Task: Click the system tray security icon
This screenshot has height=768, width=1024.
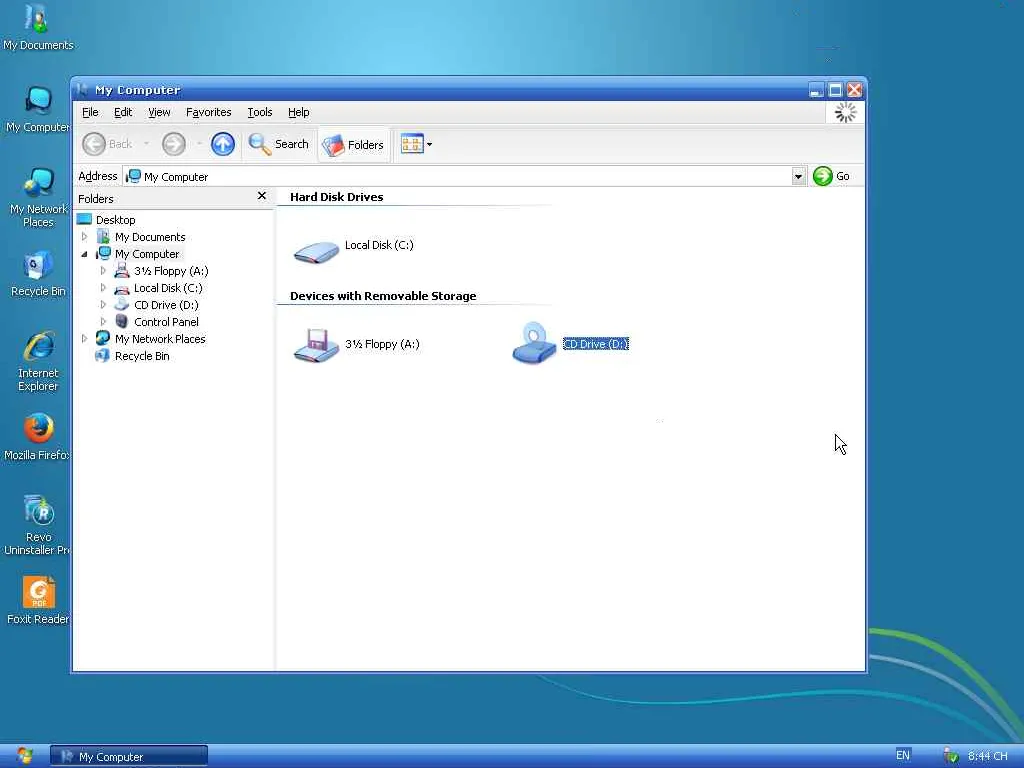Action: point(951,756)
